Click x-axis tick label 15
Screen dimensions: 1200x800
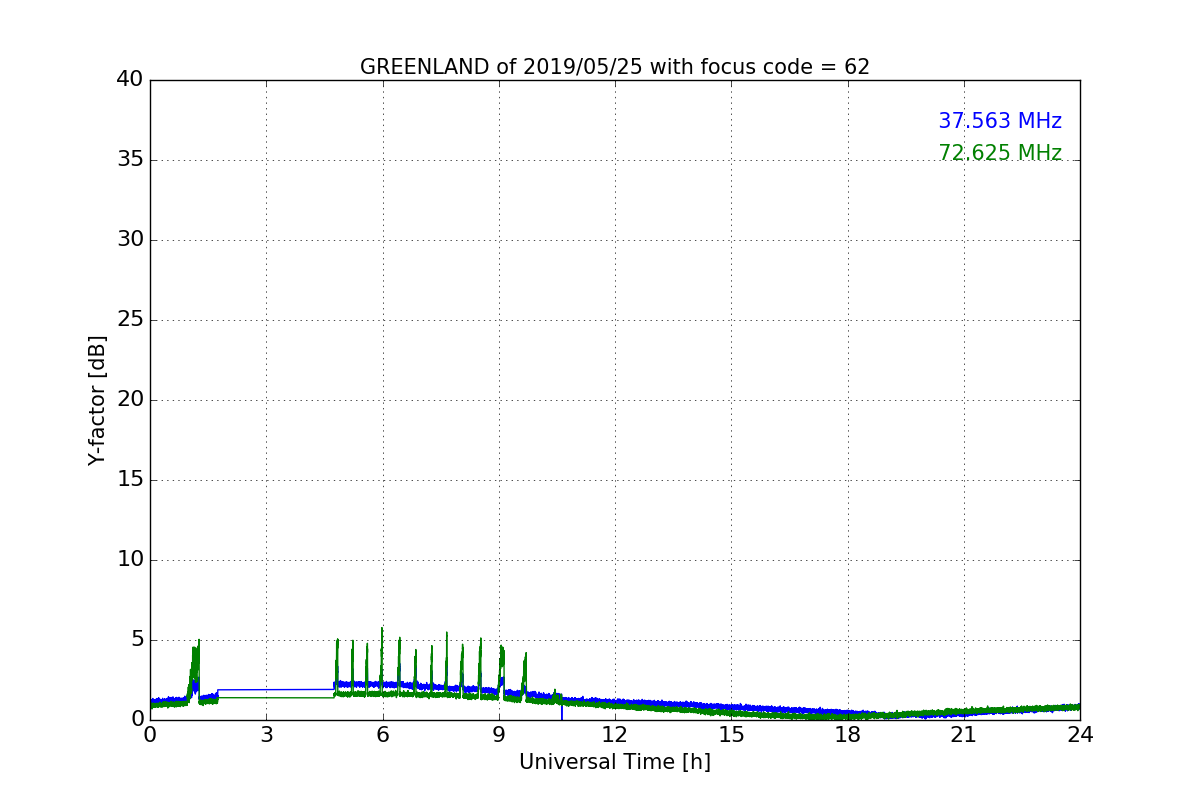tap(731, 735)
